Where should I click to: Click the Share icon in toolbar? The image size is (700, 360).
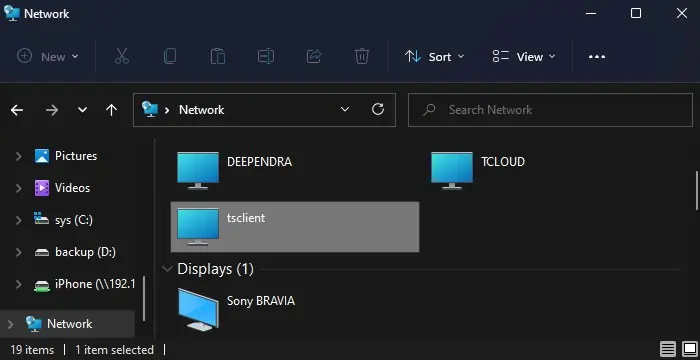coord(314,57)
